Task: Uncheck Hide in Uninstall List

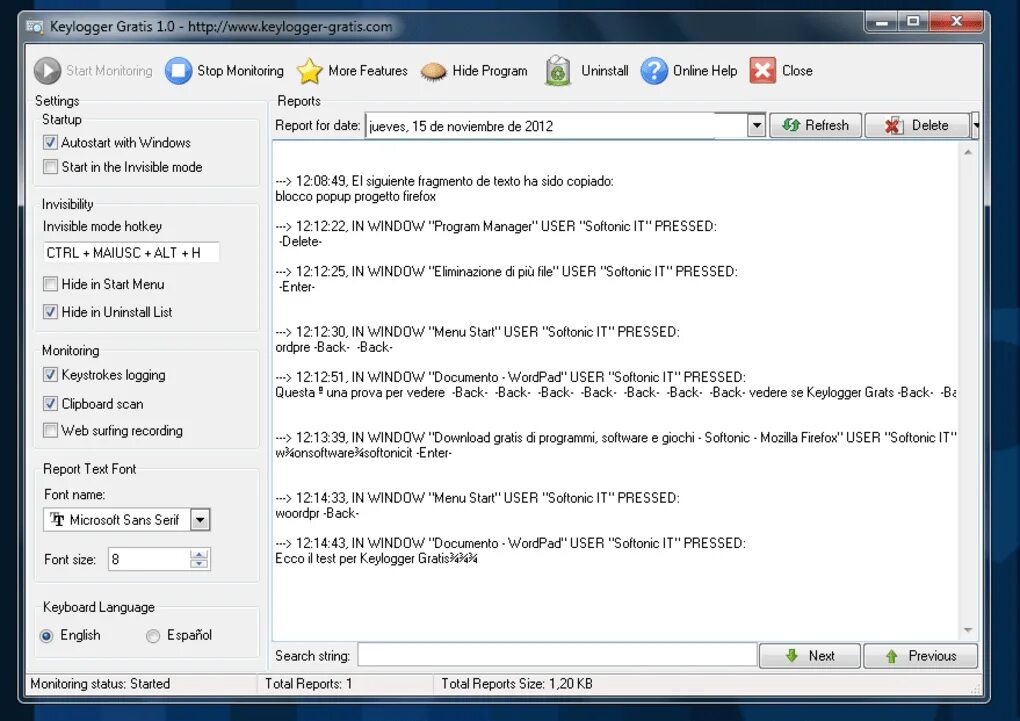Action: (50, 312)
